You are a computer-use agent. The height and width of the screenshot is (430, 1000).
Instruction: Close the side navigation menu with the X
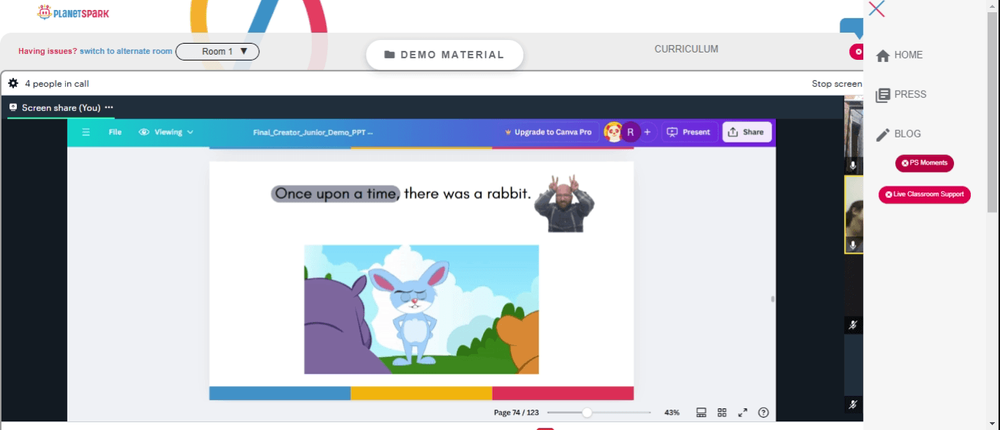tap(876, 9)
